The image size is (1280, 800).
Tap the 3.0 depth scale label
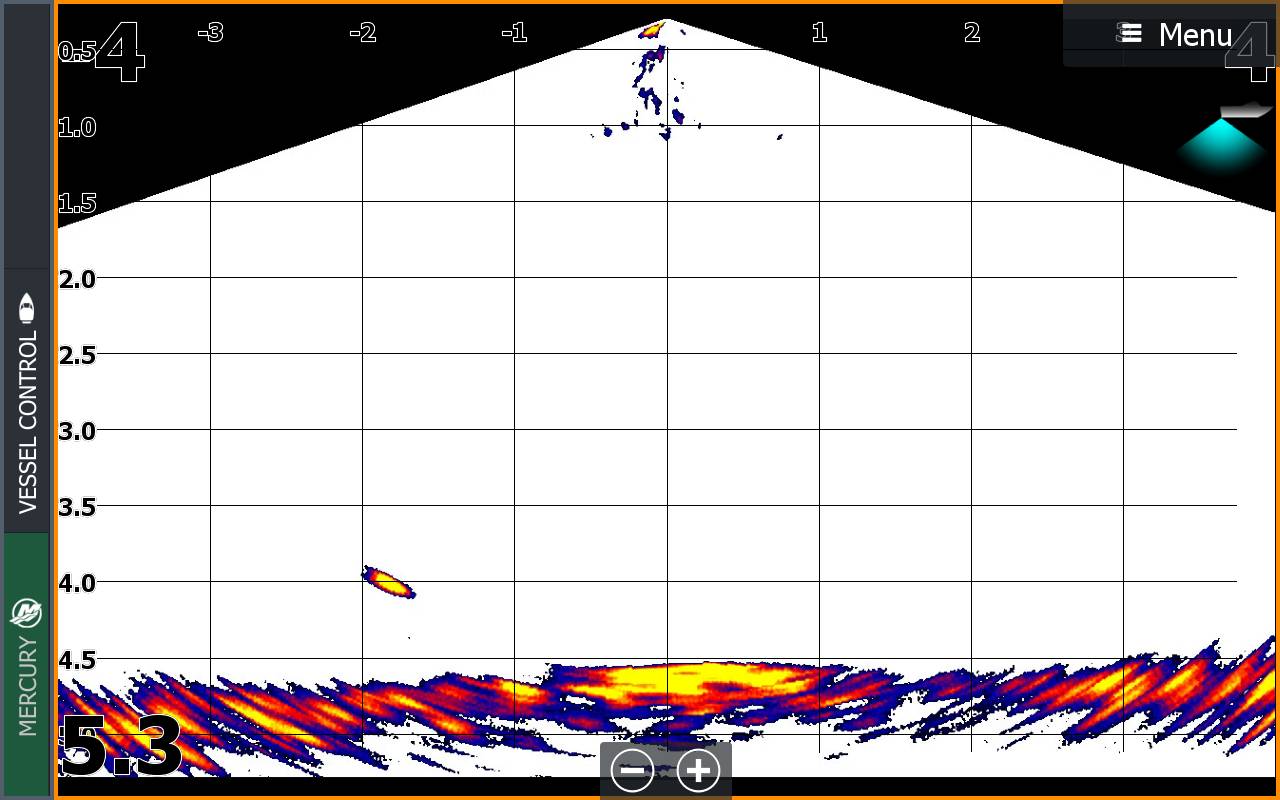click(x=77, y=431)
